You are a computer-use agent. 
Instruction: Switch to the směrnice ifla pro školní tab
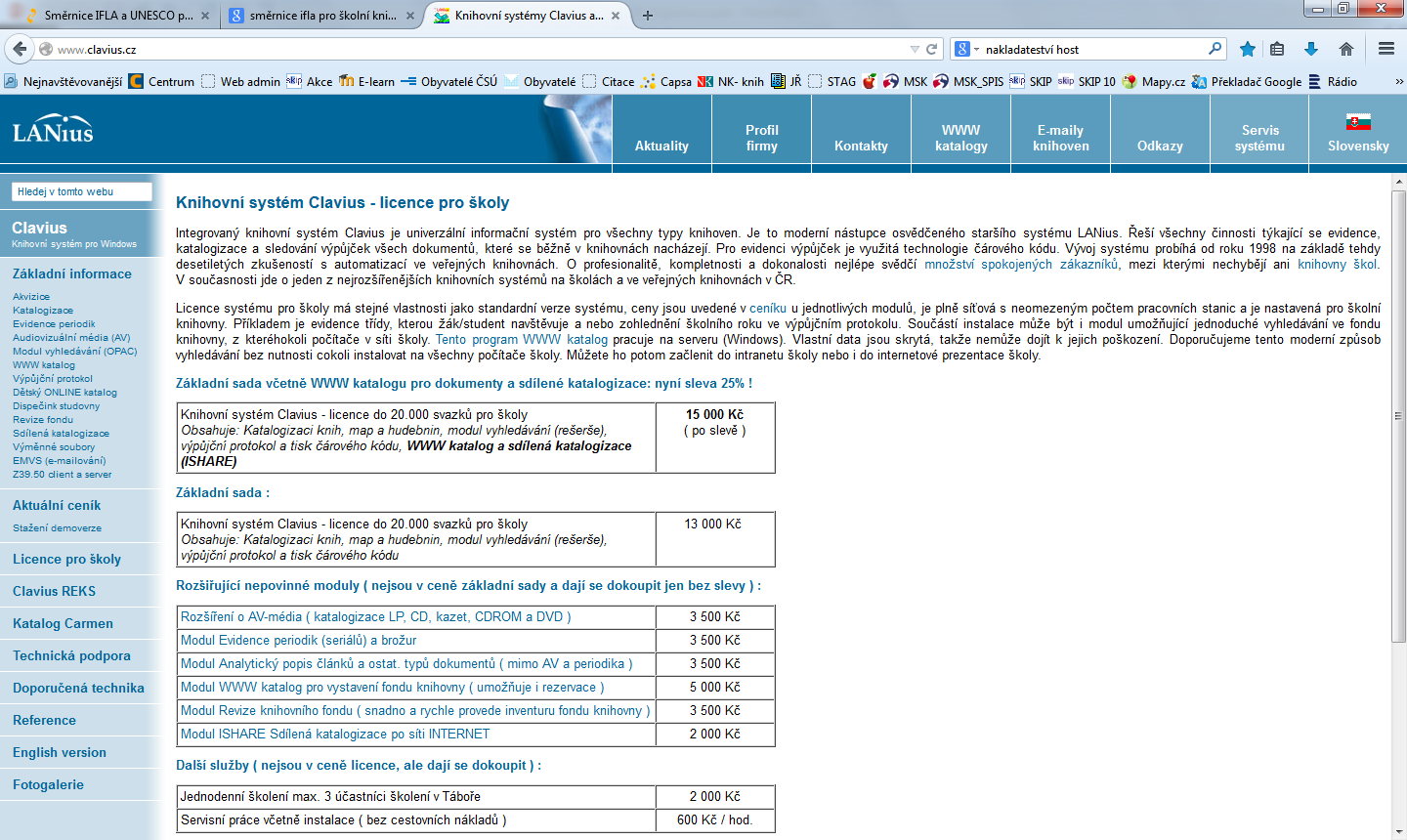pos(321,16)
